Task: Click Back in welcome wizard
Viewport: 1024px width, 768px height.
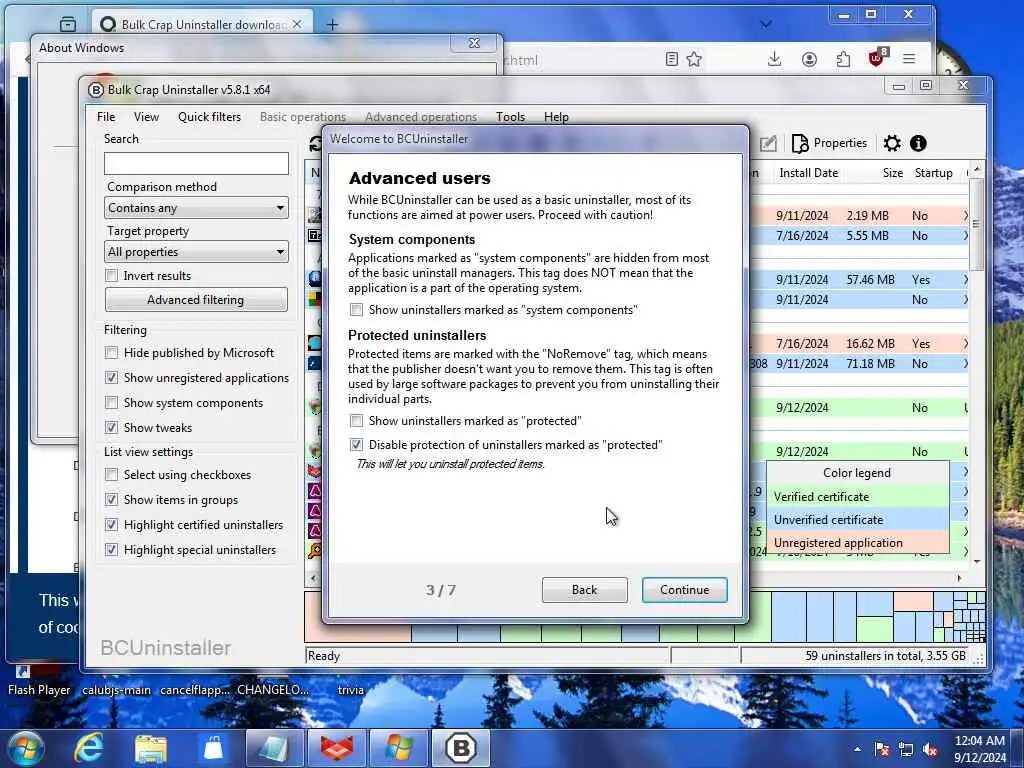Action: click(584, 590)
